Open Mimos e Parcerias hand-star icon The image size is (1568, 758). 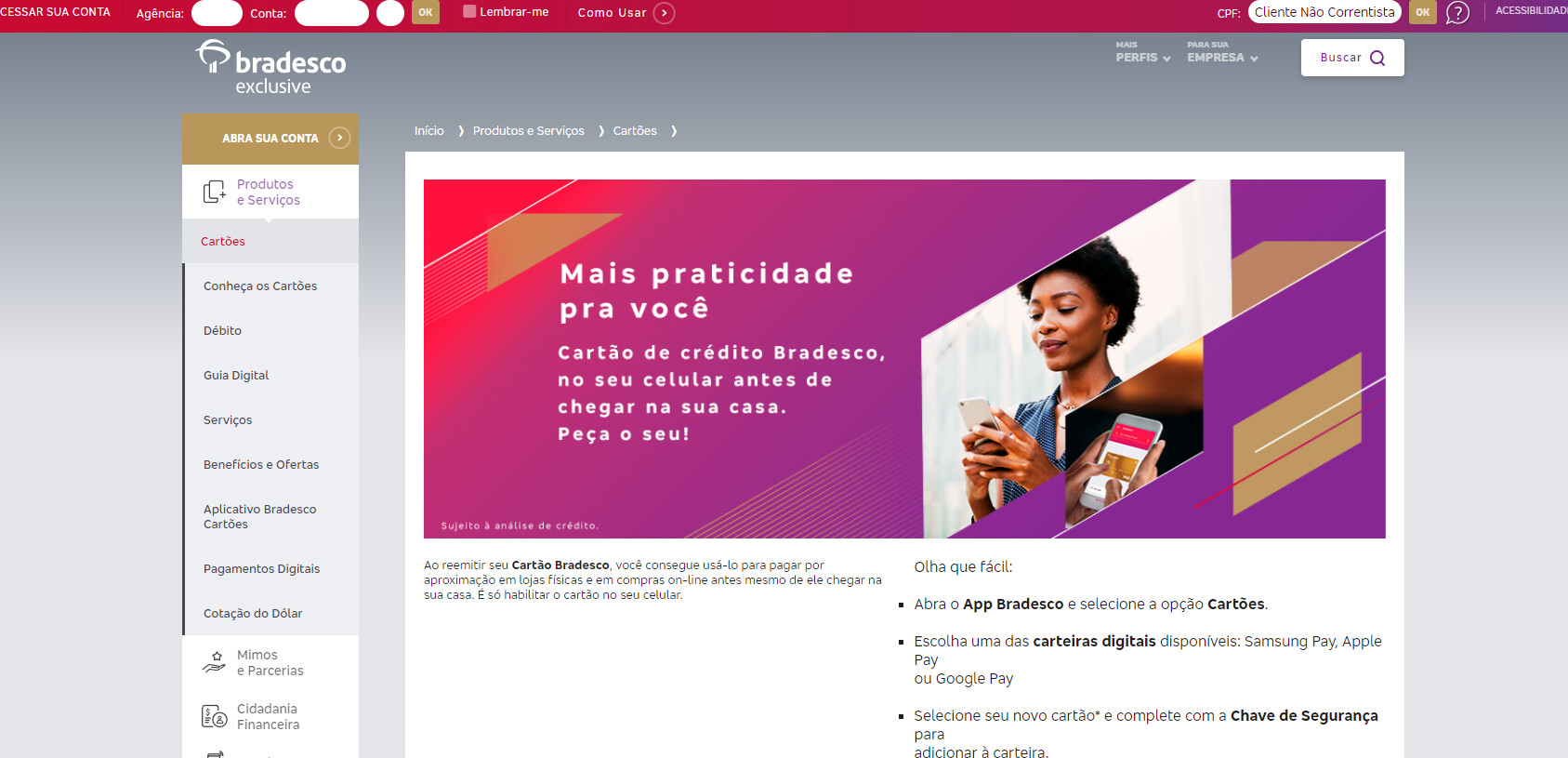(x=215, y=662)
